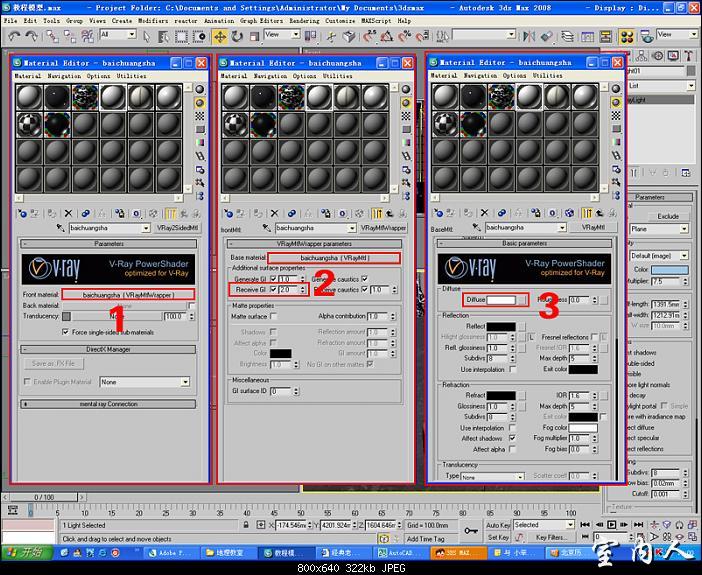Click Get Material in VRay2SidedMtl editor
The image size is (702, 575).
[22, 214]
